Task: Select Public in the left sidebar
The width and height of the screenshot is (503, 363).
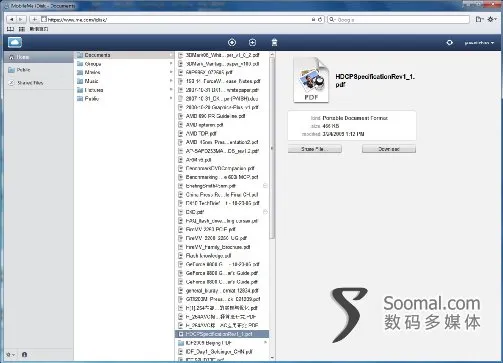Action: coord(39,70)
